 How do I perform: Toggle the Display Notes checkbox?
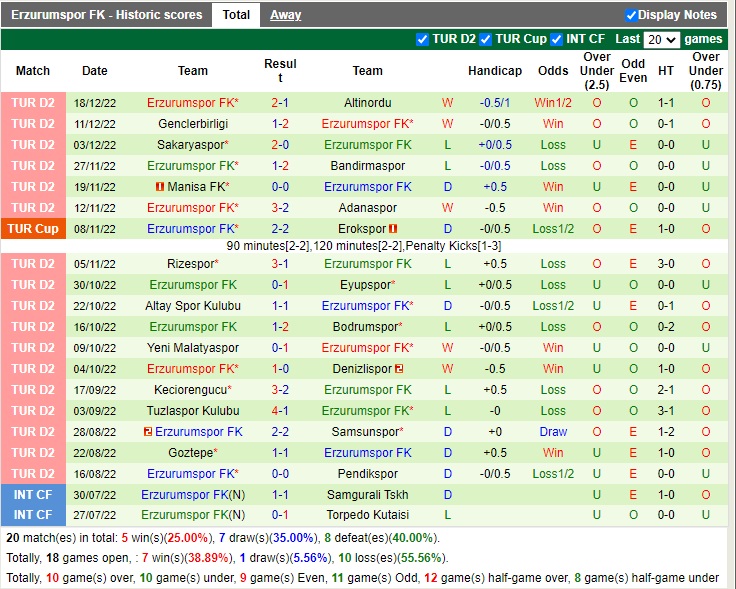(631, 15)
